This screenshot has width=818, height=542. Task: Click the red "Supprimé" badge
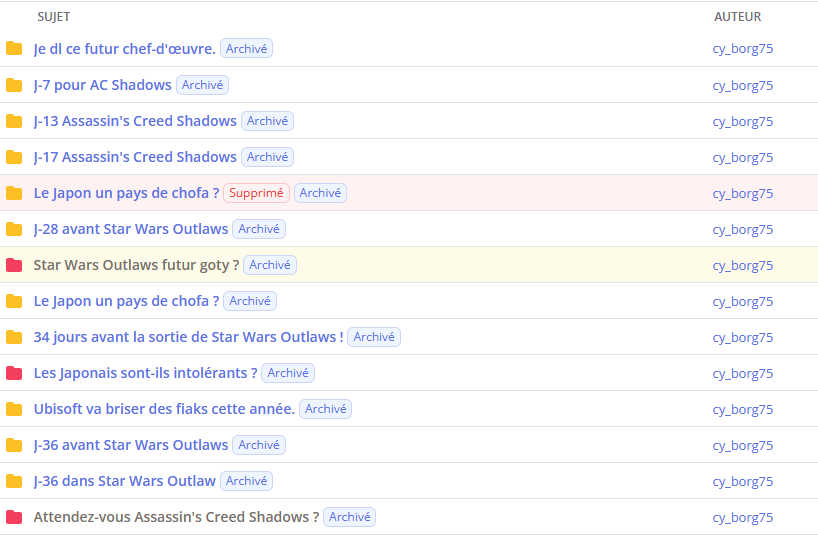coord(256,193)
